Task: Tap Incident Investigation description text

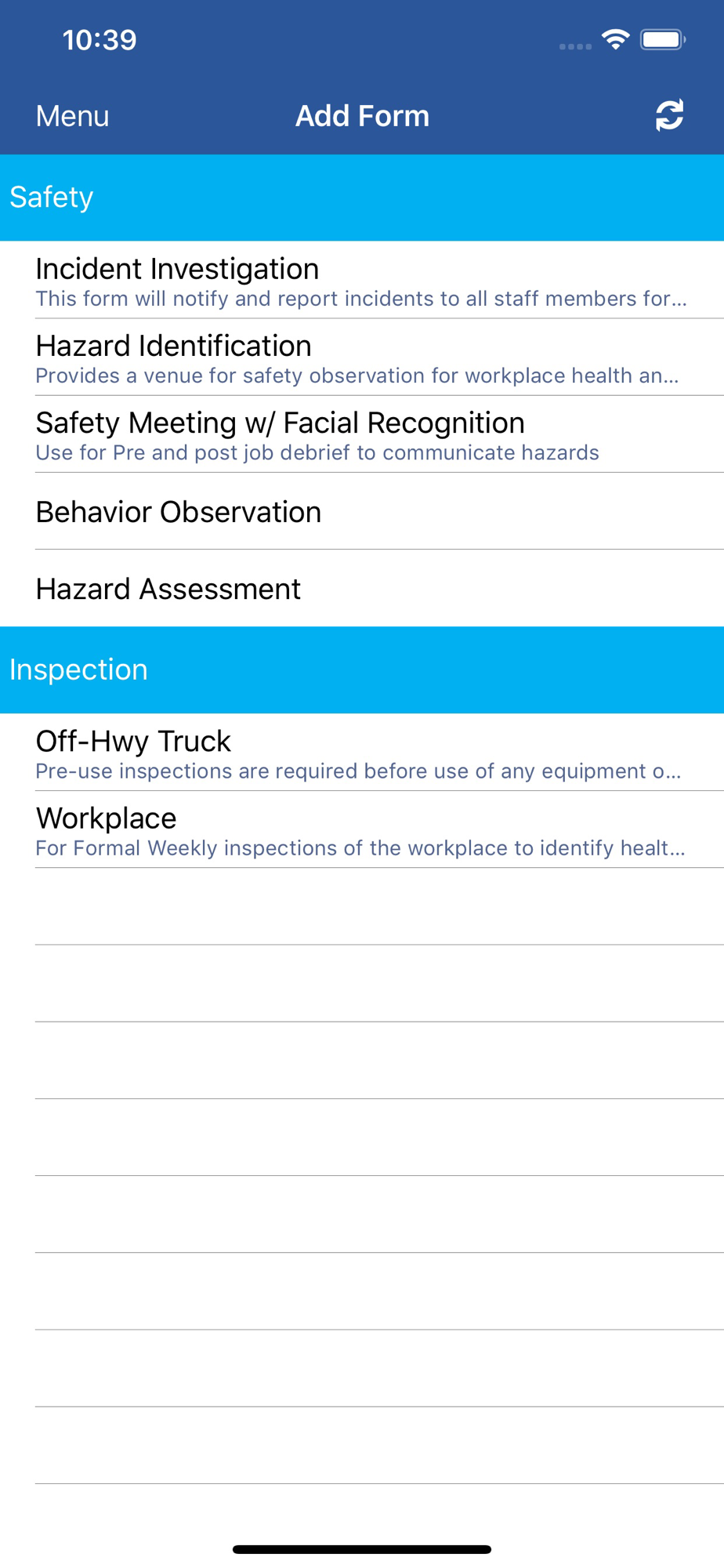Action: coord(361,299)
